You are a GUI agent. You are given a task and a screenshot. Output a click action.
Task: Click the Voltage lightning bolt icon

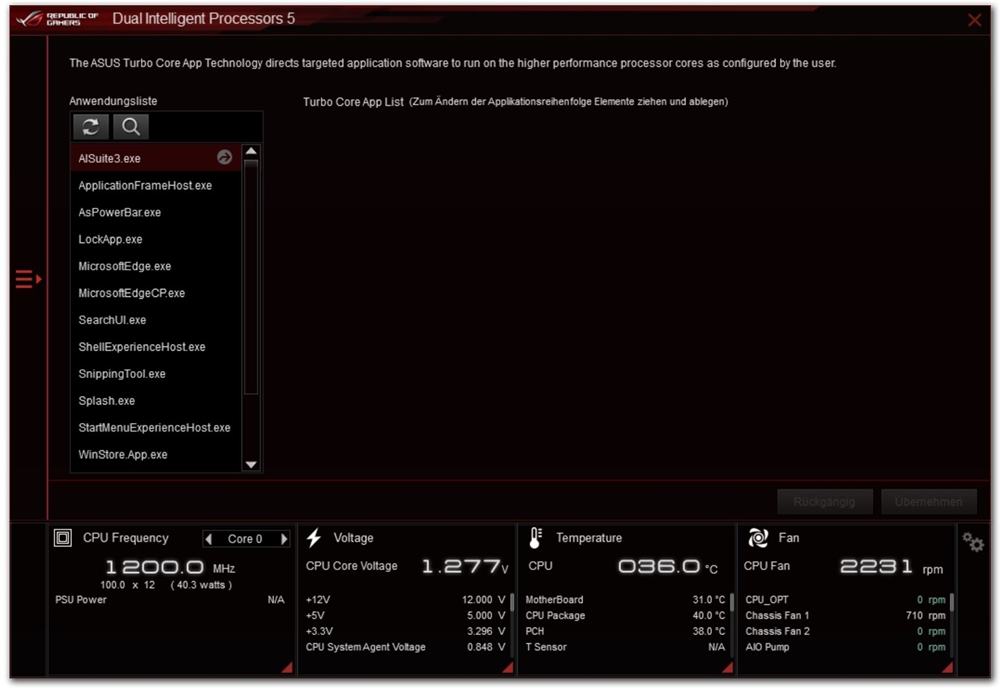[314, 538]
